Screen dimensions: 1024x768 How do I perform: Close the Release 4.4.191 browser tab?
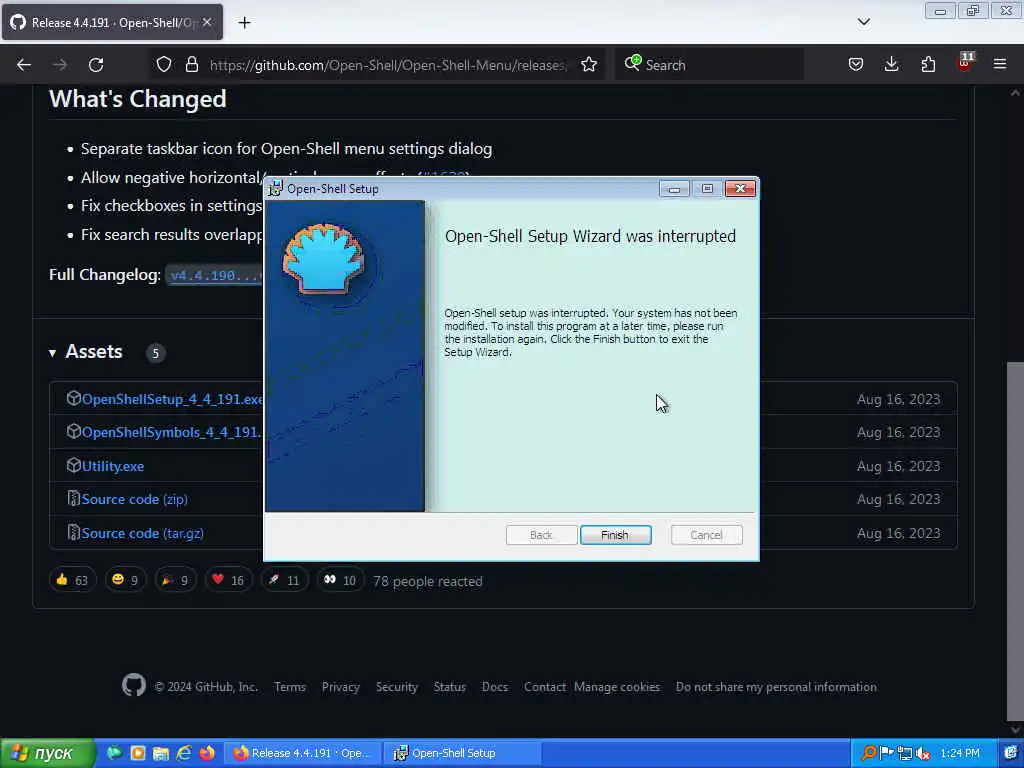tap(207, 22)
